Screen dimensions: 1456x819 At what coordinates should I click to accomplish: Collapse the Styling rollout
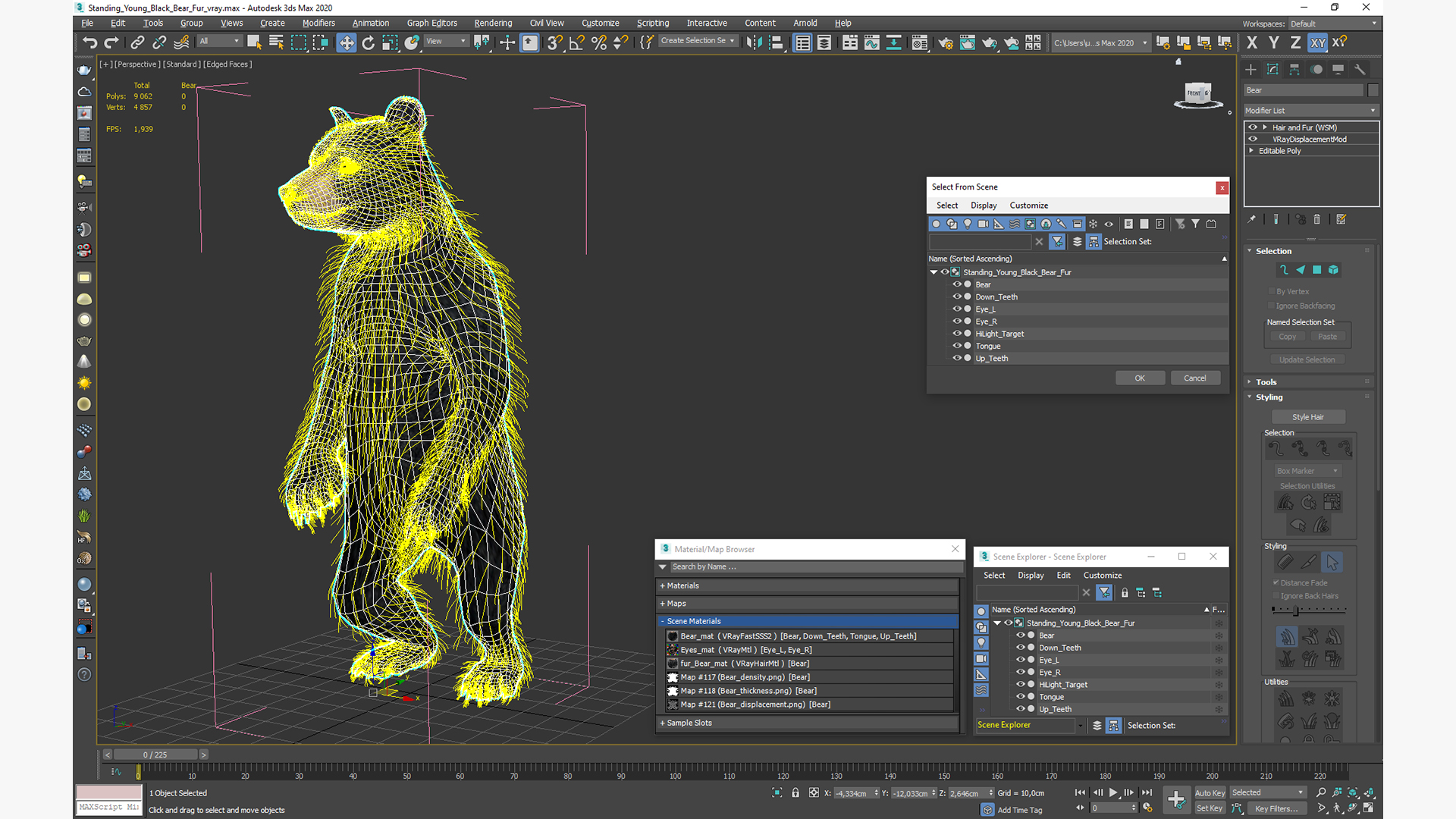coord(1269,397)
